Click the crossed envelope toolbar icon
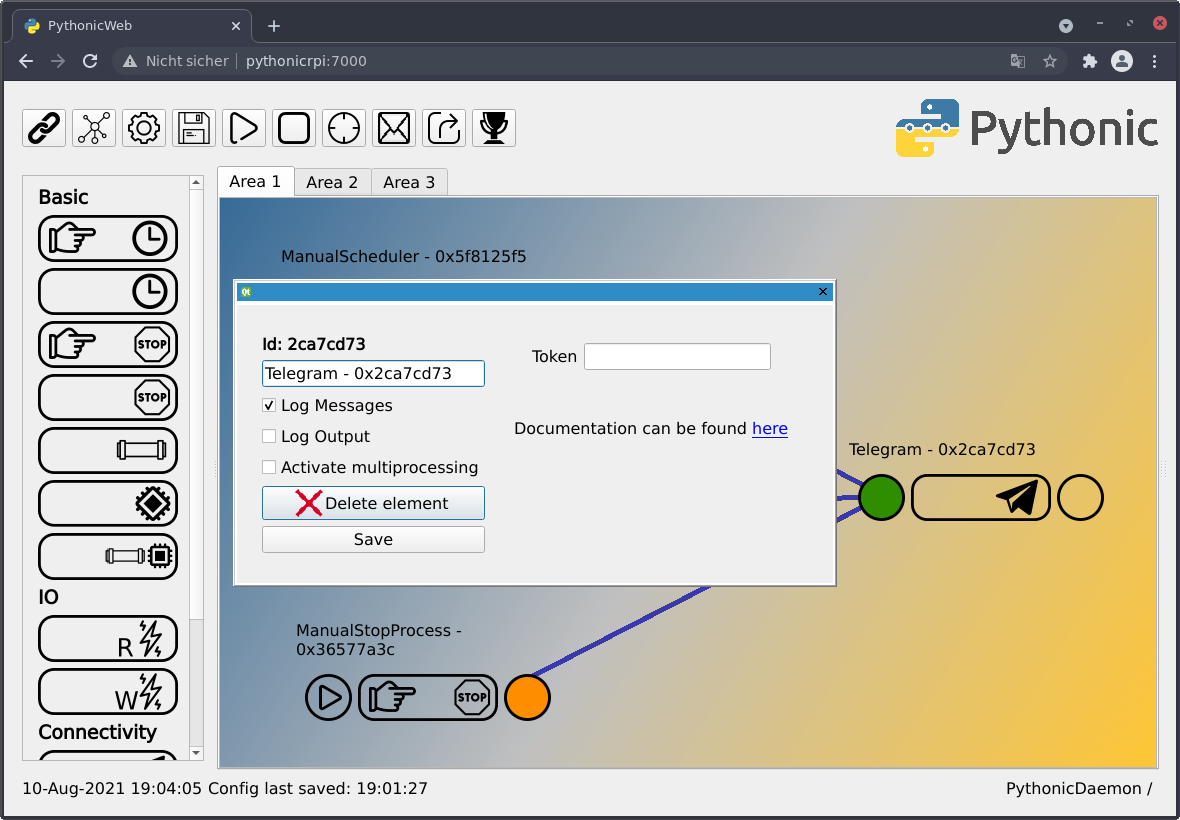This screenshot has width=1180, height=820. (x=393, y=128)
